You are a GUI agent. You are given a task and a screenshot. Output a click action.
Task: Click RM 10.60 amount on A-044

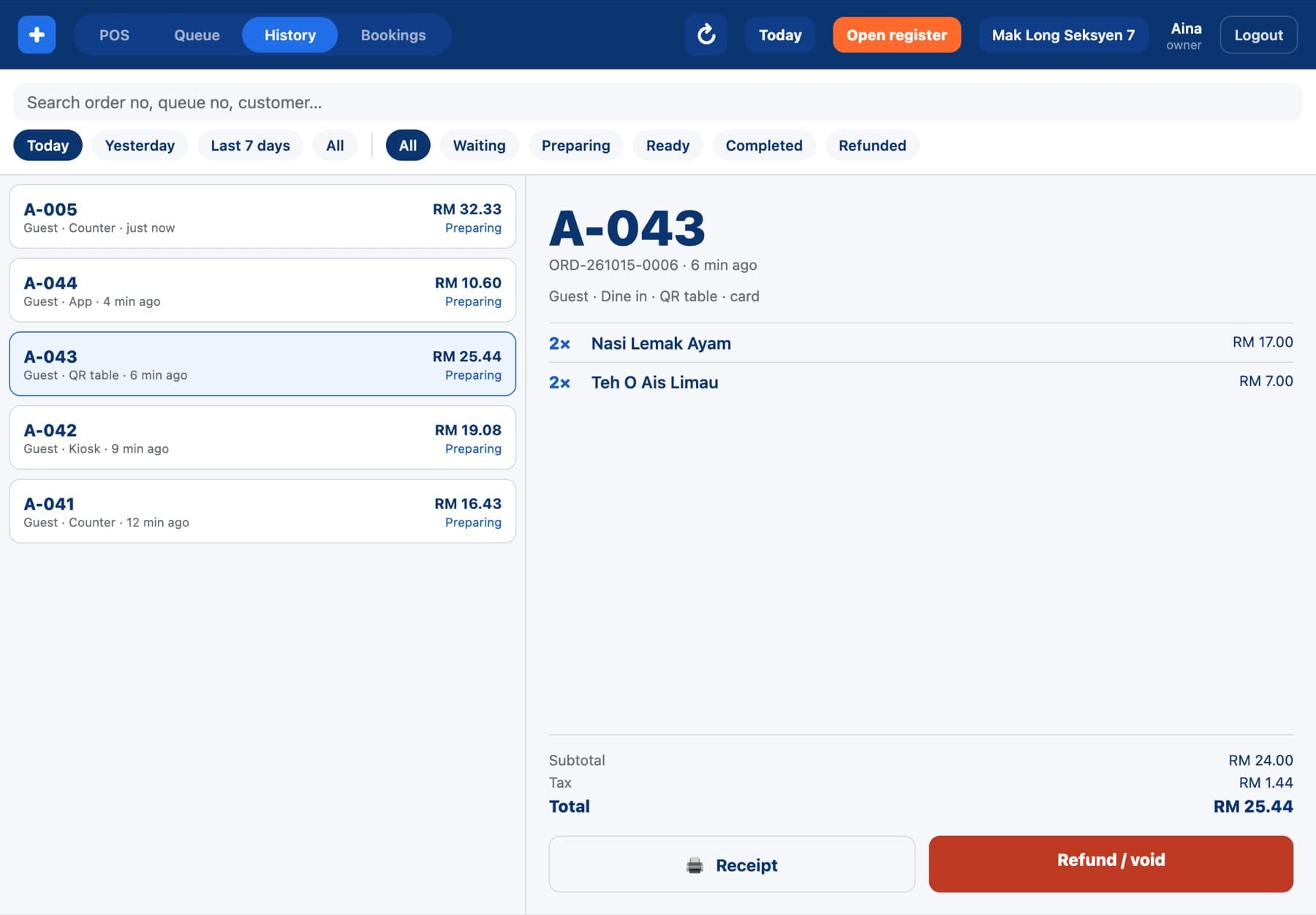point(468,283)
